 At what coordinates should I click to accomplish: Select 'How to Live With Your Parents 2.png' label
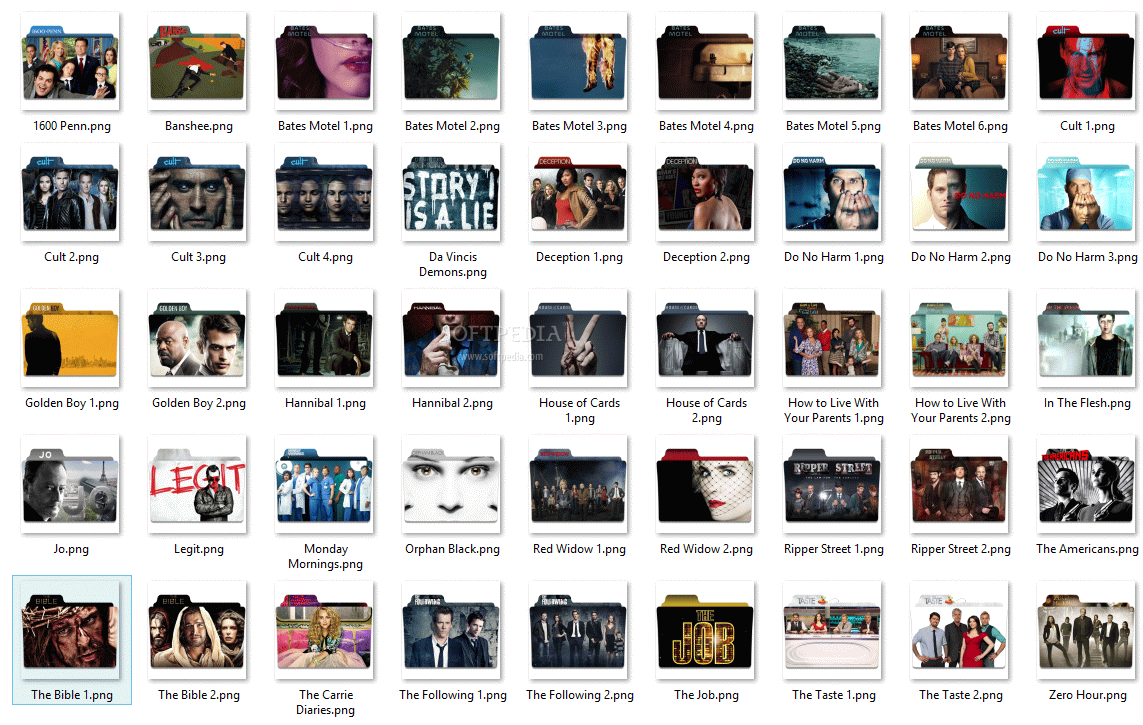(x=960, y=410)
